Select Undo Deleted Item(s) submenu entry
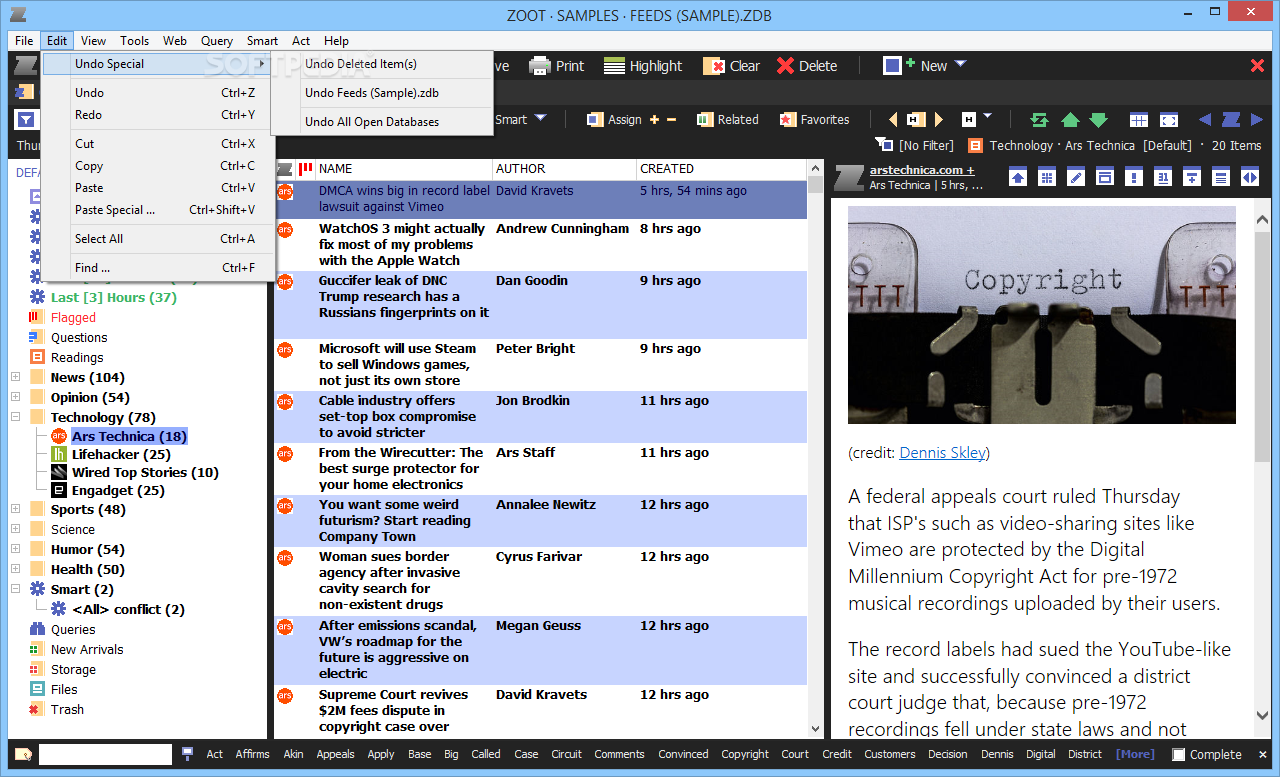 click(x=382, y=63)
